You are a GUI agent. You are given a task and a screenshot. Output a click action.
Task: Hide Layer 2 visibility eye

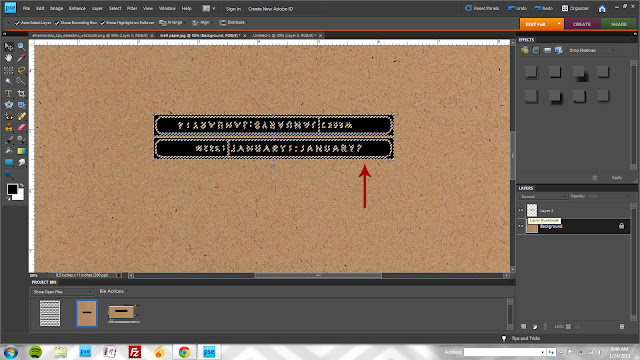pos(521,211)
